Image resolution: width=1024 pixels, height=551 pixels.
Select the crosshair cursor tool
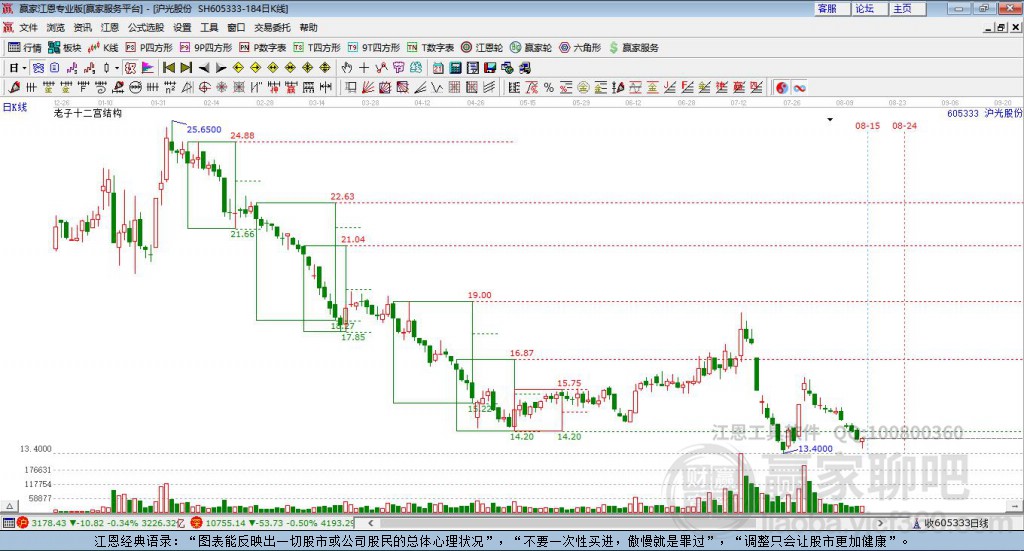pyautogui.click(x=364, y=68)
